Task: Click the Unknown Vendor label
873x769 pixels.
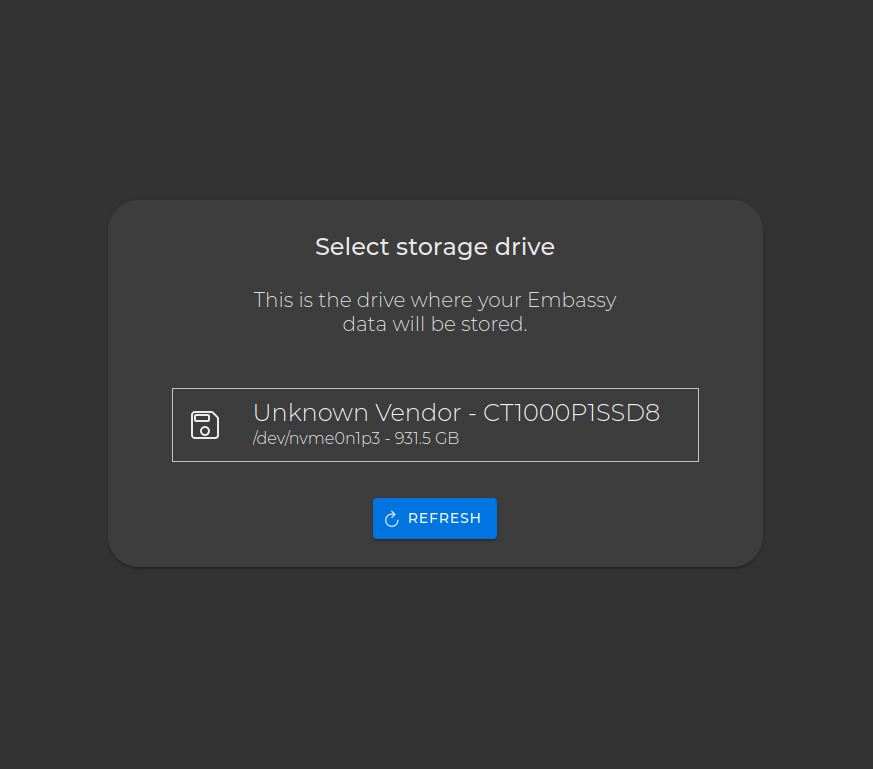Action: click(x=358, y=413)
